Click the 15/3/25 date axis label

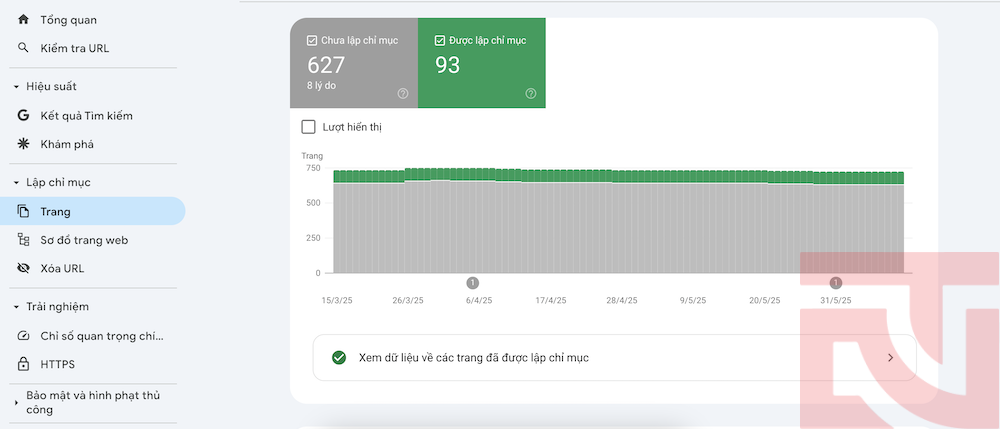click(337, 300)
